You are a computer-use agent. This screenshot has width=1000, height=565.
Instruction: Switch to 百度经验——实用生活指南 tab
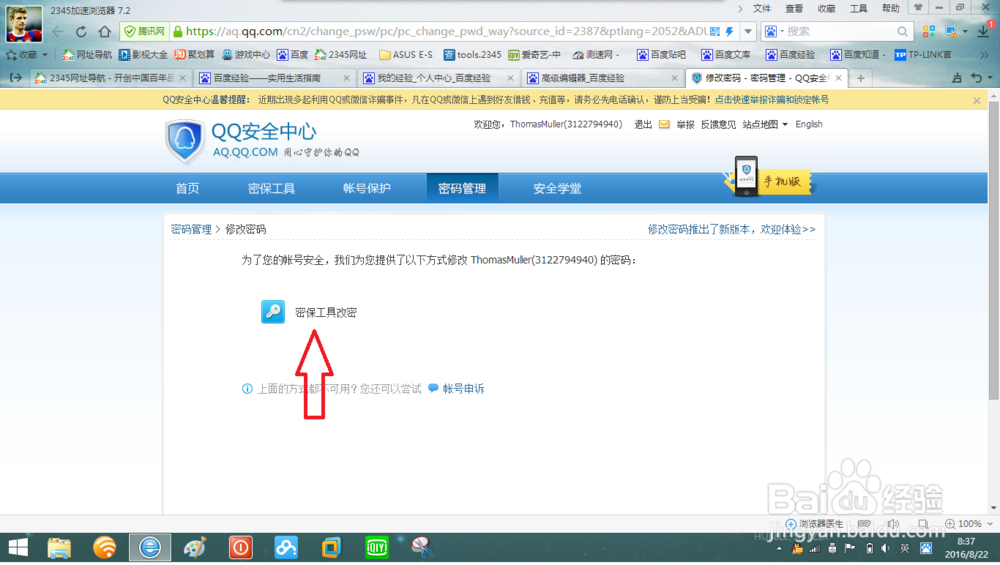274,78
